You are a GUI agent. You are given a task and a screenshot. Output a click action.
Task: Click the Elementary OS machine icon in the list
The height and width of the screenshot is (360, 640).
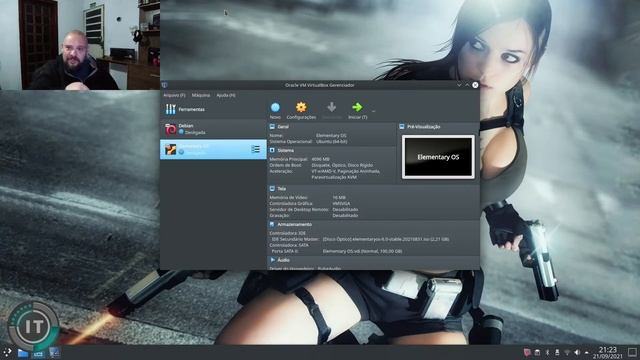[x=171, y=149]
